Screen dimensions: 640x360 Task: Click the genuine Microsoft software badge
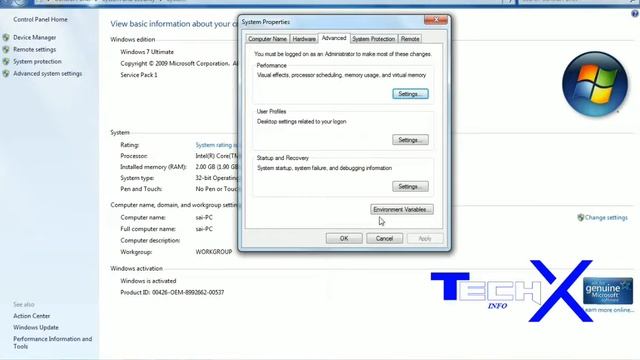coord(608,291)
